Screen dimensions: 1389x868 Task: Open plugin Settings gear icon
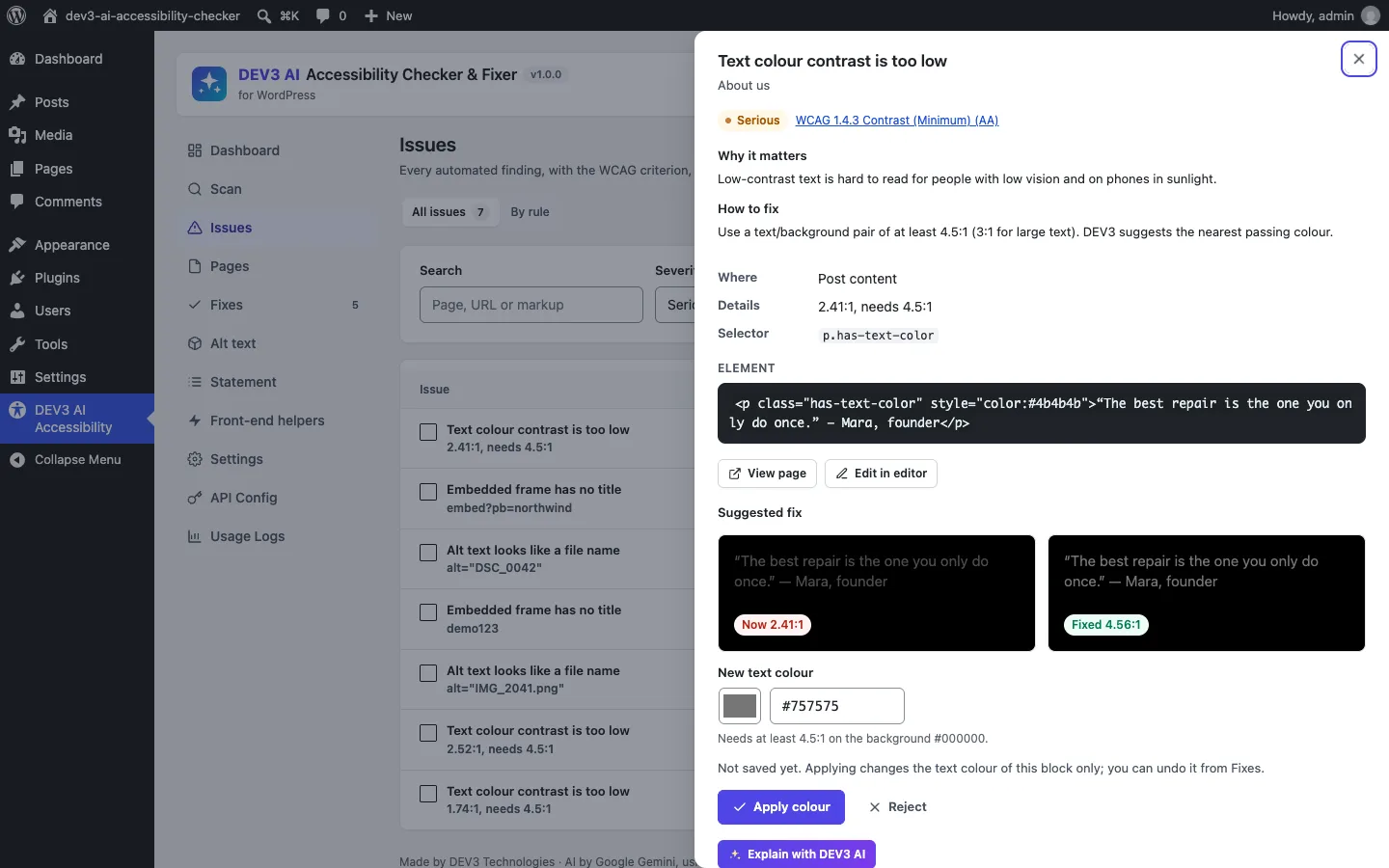click(195, 459)
